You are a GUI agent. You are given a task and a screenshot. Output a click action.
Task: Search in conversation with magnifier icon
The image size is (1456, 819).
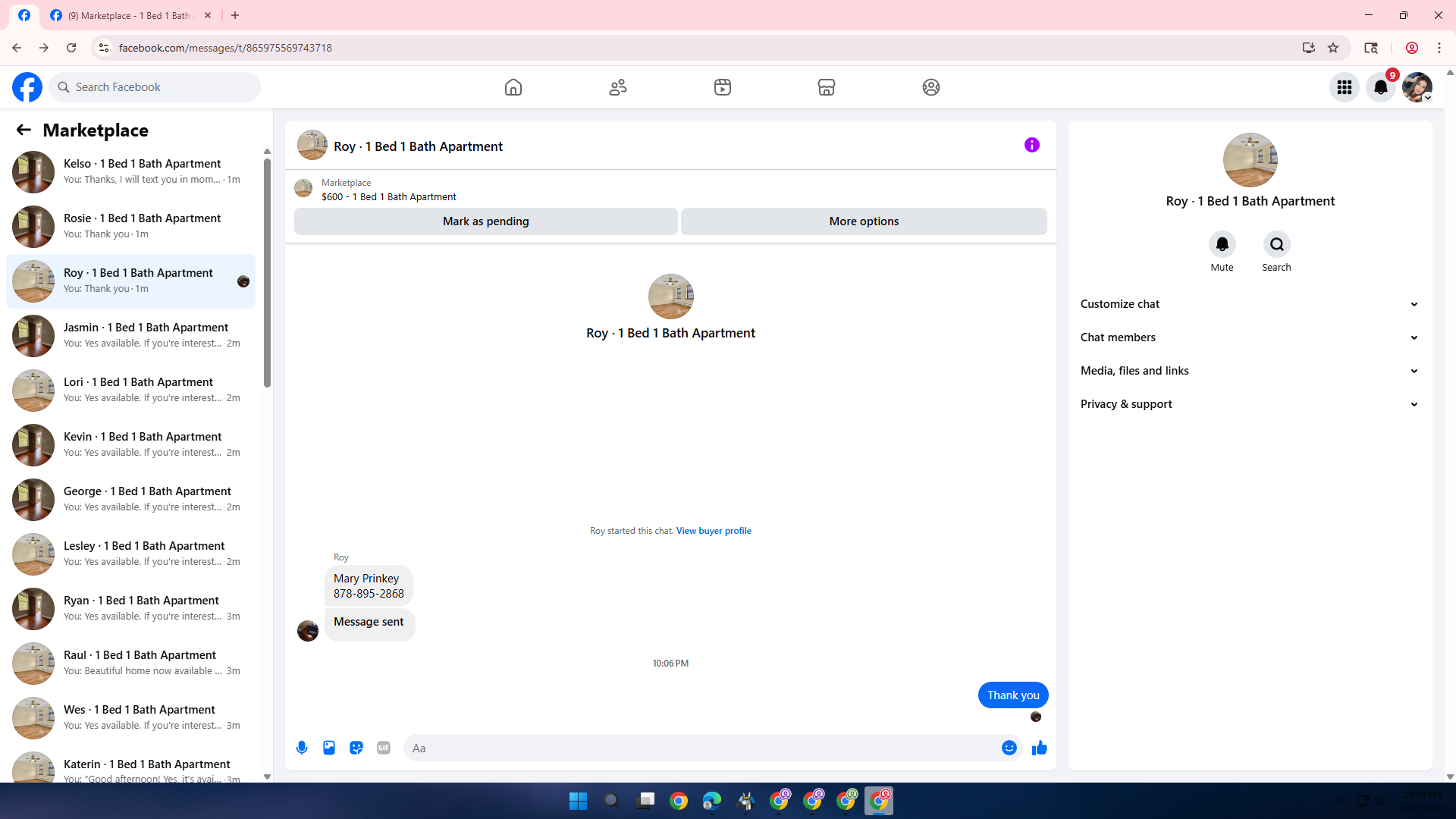tap(1276, 244)
